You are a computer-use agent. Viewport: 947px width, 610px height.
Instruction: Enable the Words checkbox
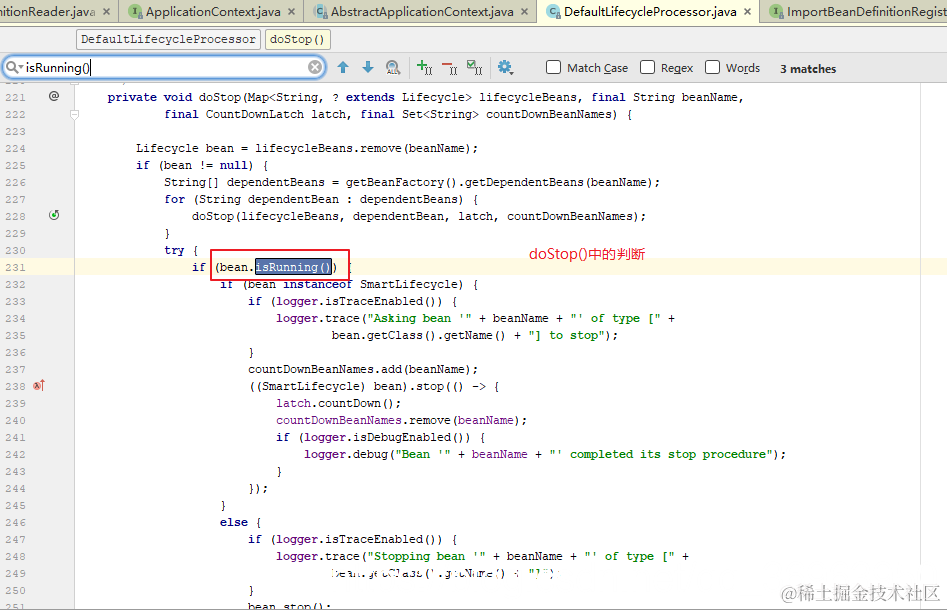tap(713, 67)
